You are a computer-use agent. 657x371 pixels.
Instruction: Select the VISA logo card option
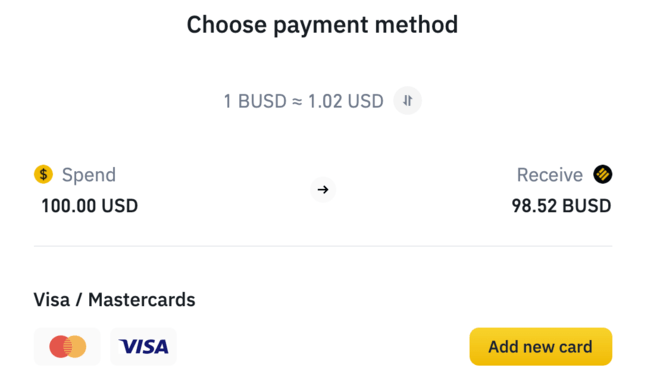(x=143, y=347)
